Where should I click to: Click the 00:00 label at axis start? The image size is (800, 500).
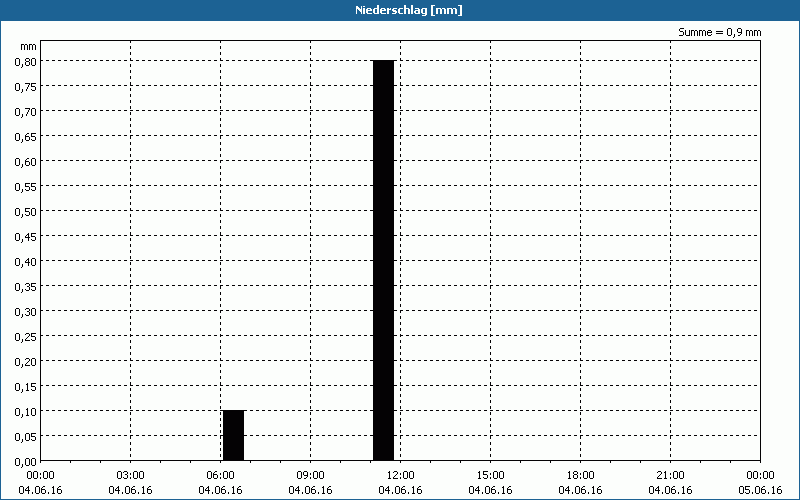pos(40,476)
